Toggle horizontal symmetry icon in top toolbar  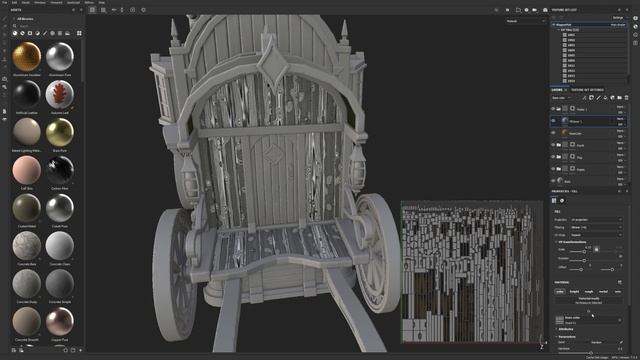[x=114, y=10]
